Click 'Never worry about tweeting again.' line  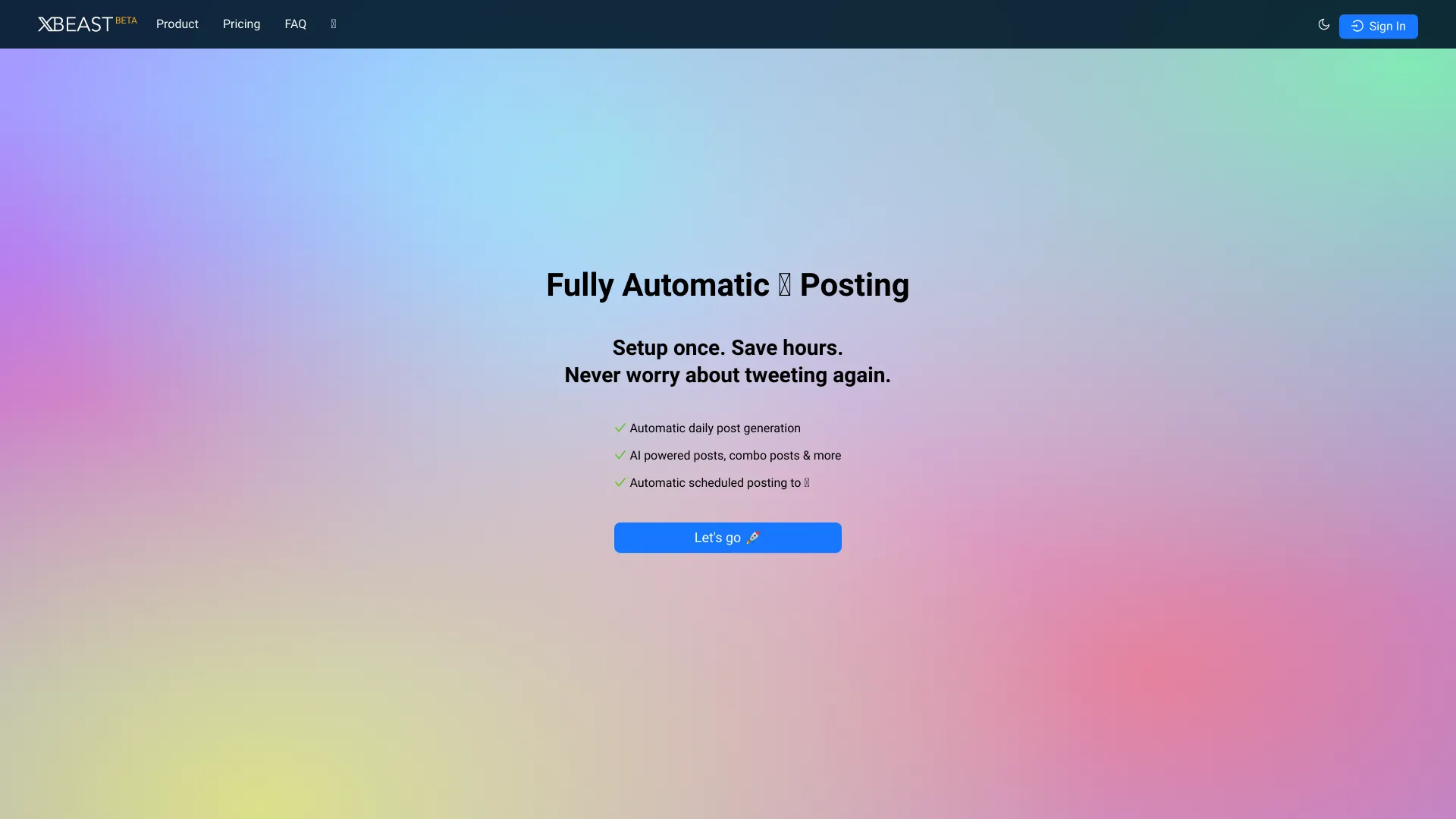point(727,375)
